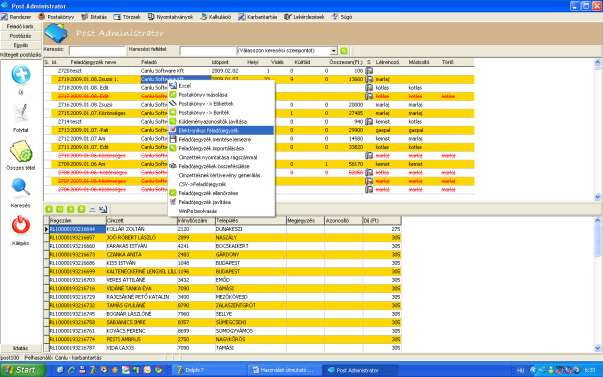Choose Feladójegyzékek összefésülése entry
The image size is (603, 377).
[221, 166]
